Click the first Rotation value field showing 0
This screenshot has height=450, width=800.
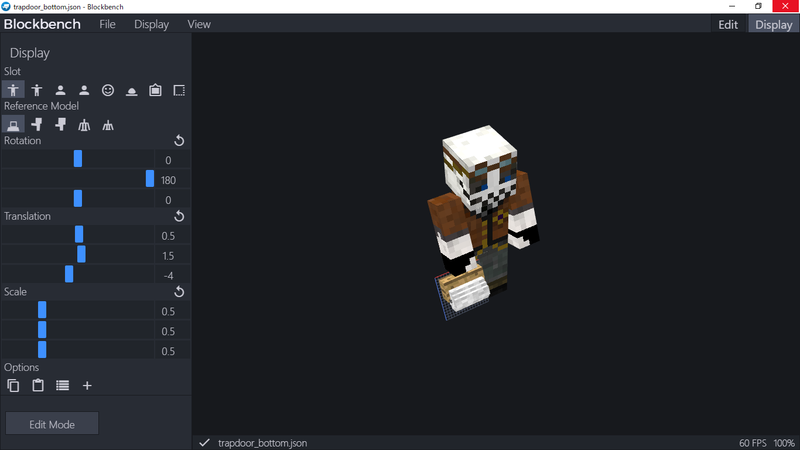[x=172, y=160]
